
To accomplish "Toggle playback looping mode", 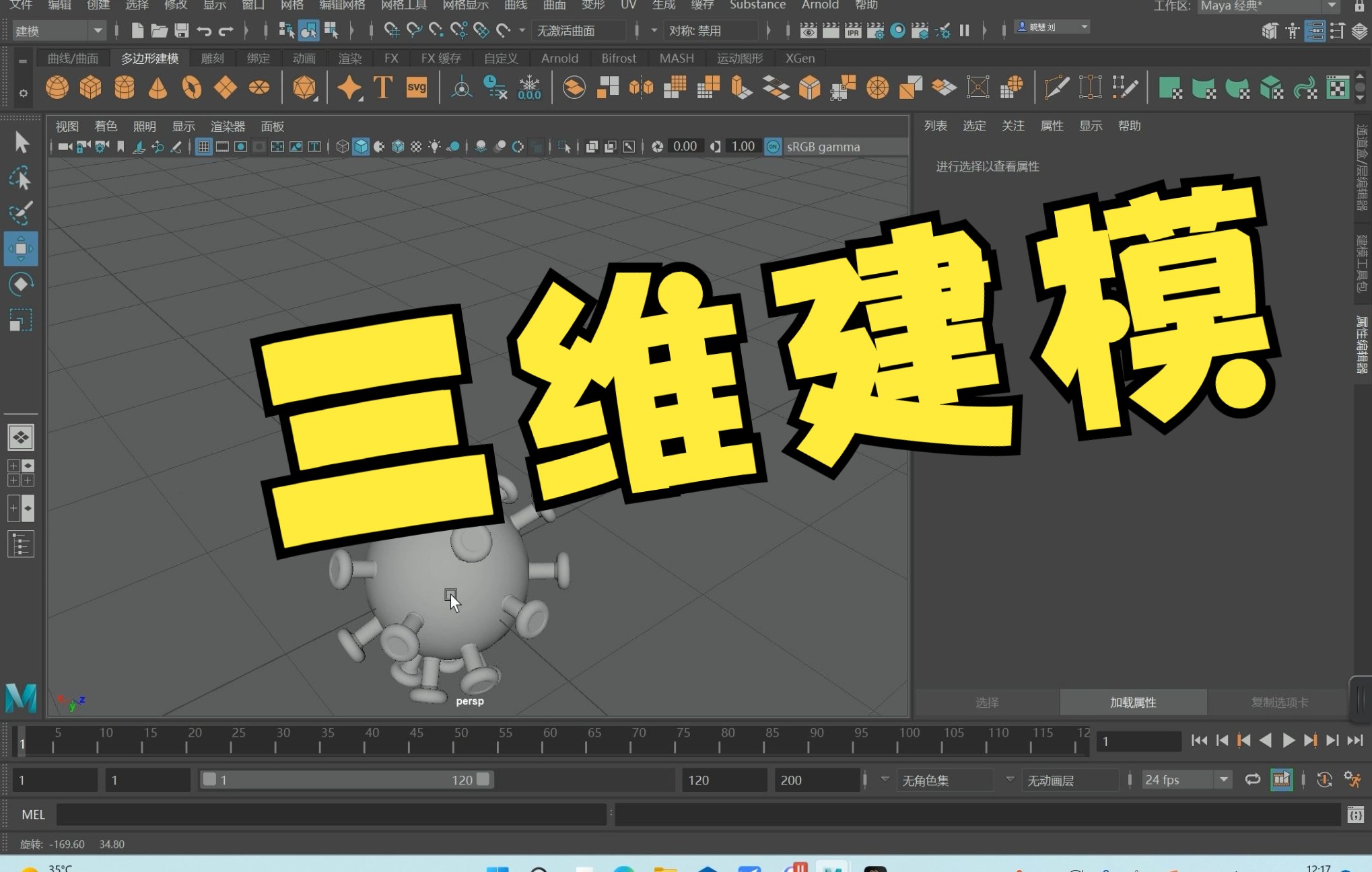I will [1252, 779].
